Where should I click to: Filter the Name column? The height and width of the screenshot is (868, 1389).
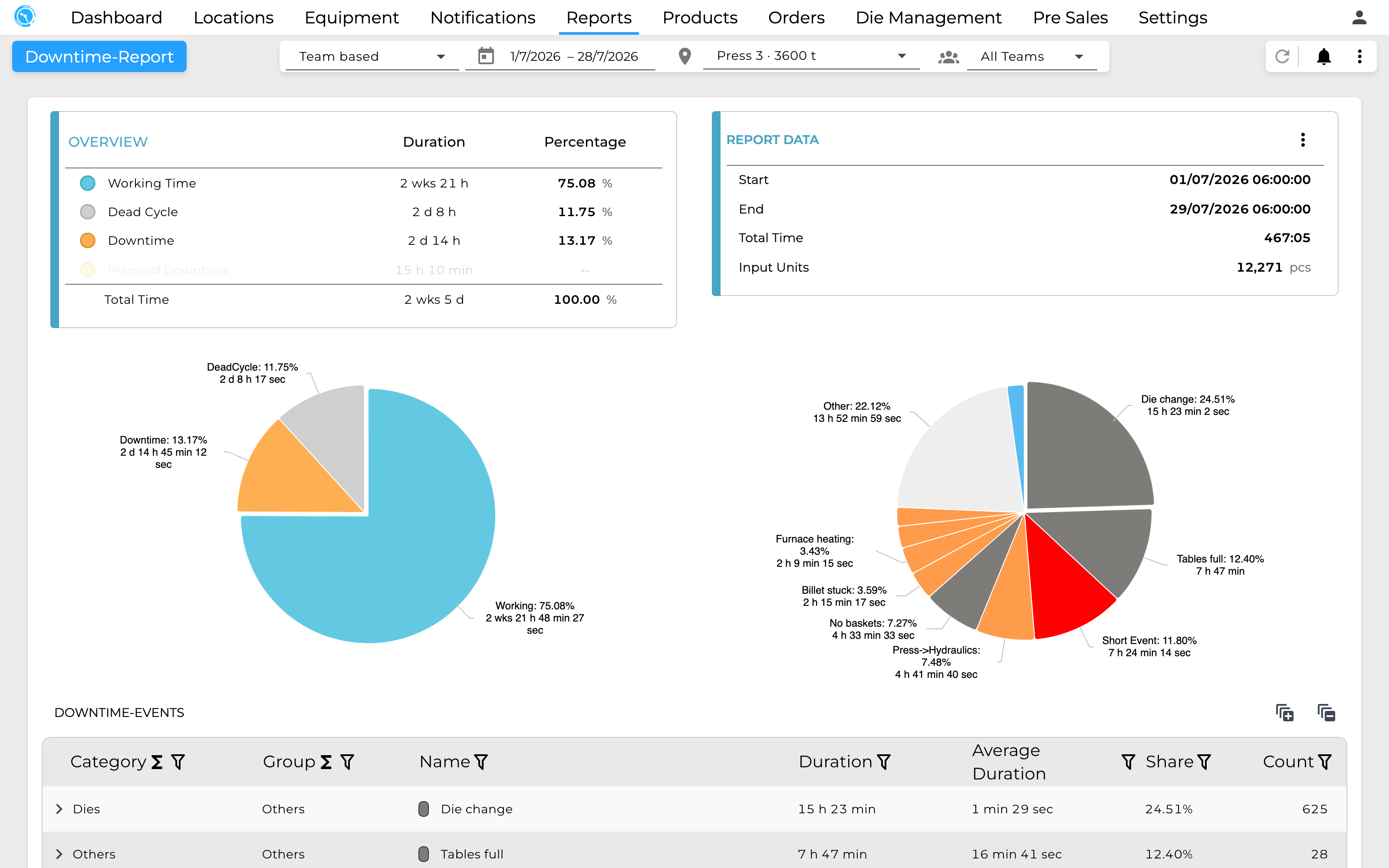click(x=481, y=762)
